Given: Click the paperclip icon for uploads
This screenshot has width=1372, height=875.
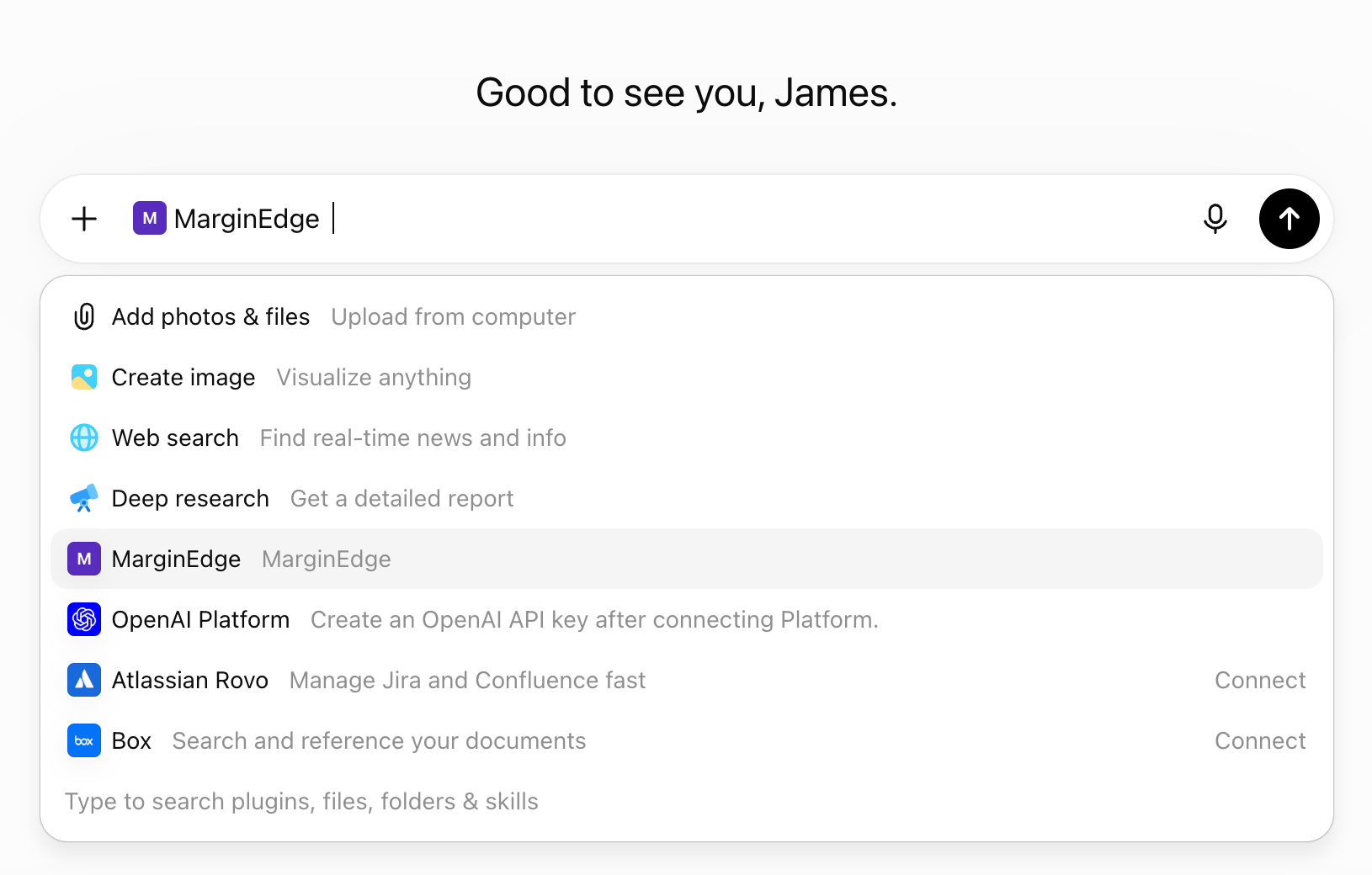Looking at the screenshot, I should point(84,316).
